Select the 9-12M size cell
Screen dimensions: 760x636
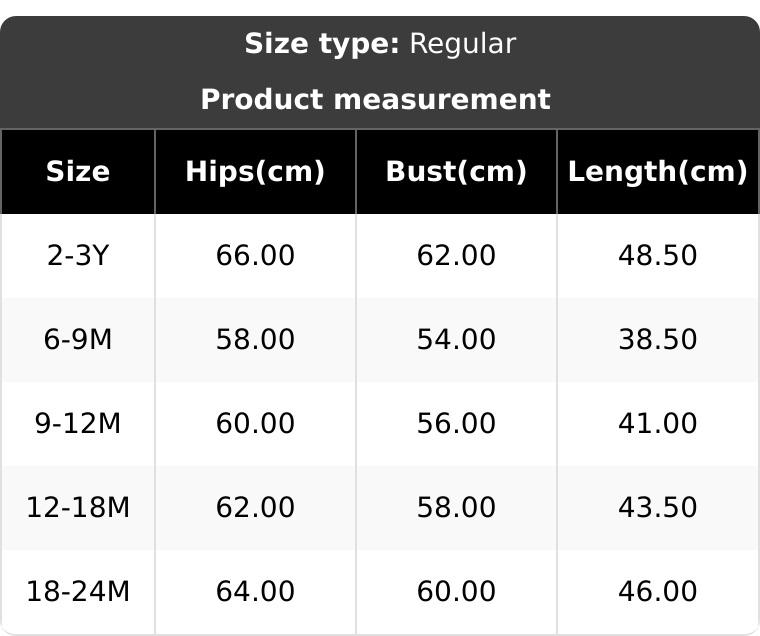point(78,424)
